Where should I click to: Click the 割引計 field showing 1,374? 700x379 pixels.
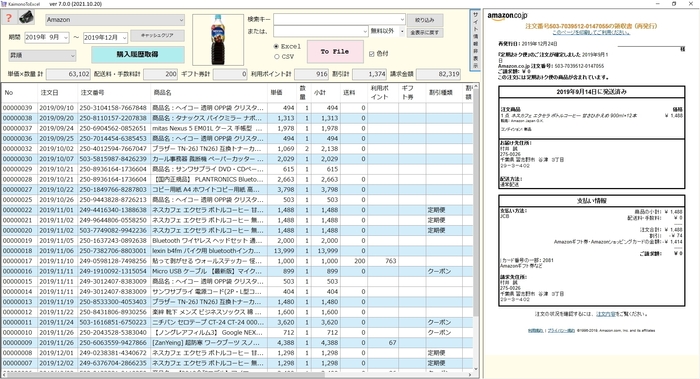pos(369,74)
